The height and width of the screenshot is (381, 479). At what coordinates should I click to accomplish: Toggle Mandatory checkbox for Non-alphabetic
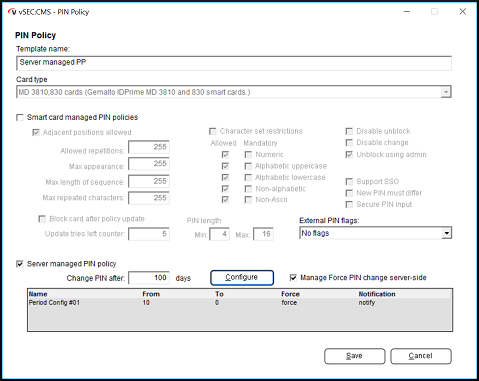coord(248,189)
